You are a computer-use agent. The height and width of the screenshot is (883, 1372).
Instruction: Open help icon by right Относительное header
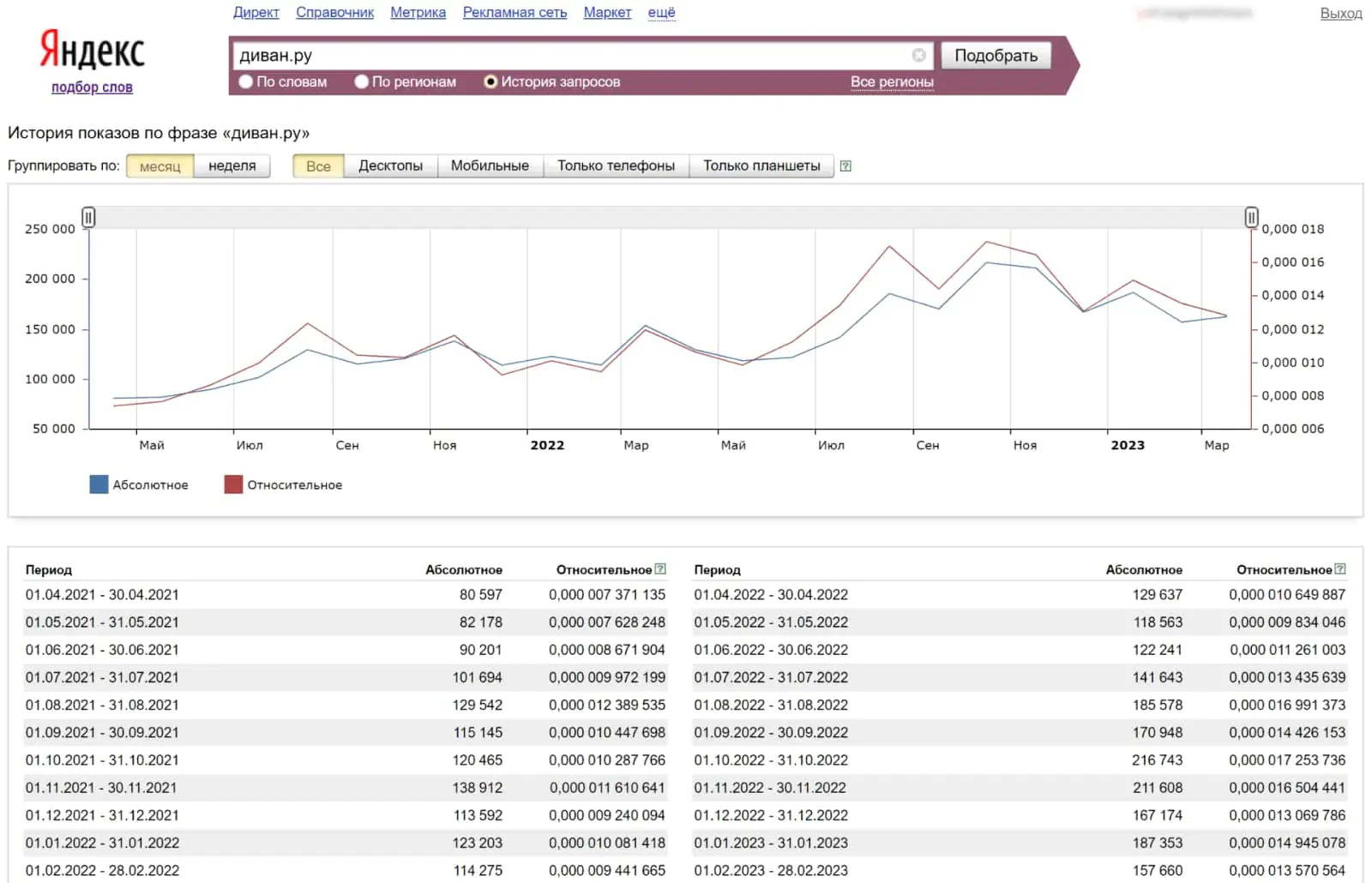click(1340, 569)
